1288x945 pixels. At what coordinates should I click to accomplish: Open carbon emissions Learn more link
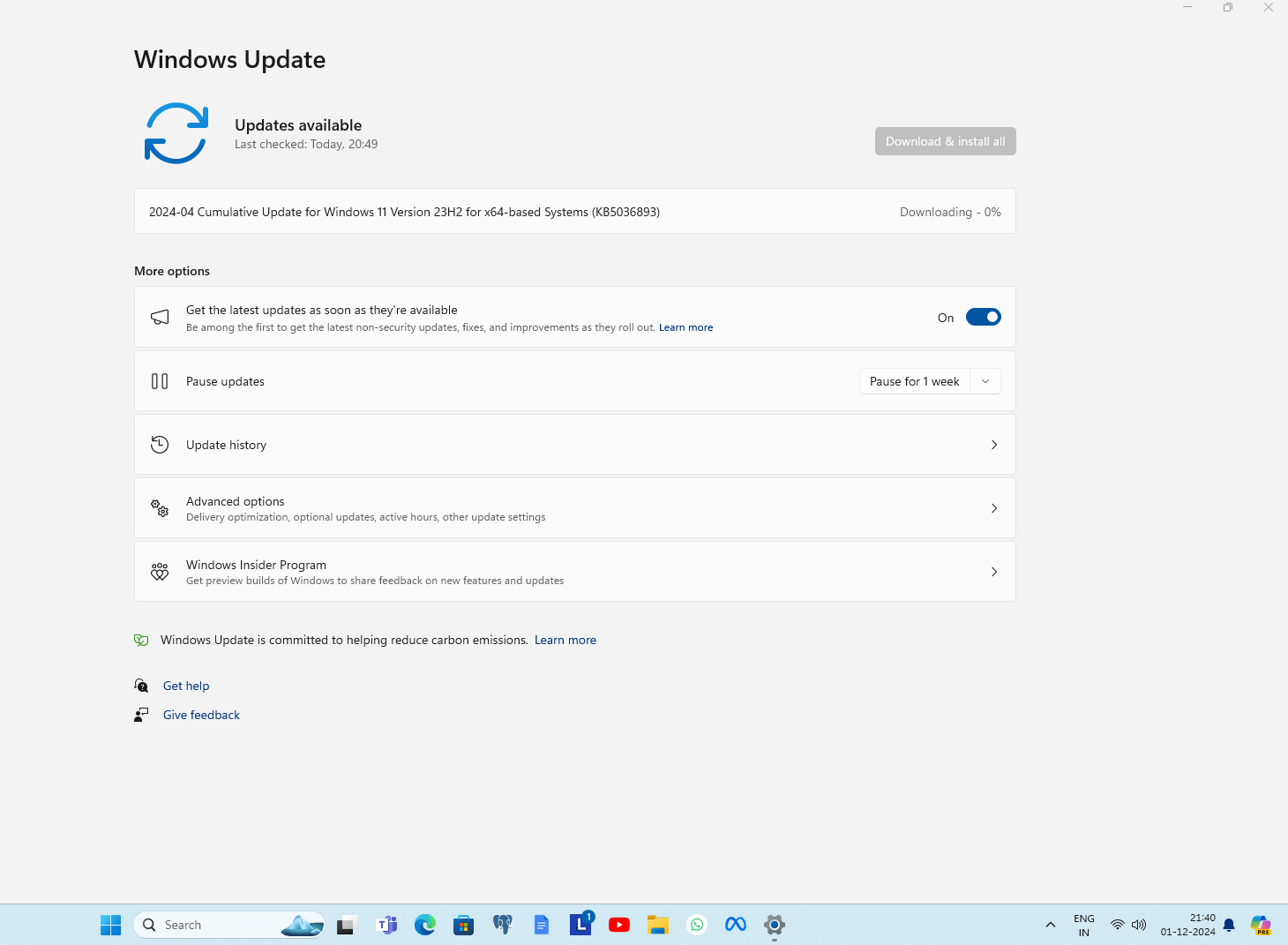(565, 640)
